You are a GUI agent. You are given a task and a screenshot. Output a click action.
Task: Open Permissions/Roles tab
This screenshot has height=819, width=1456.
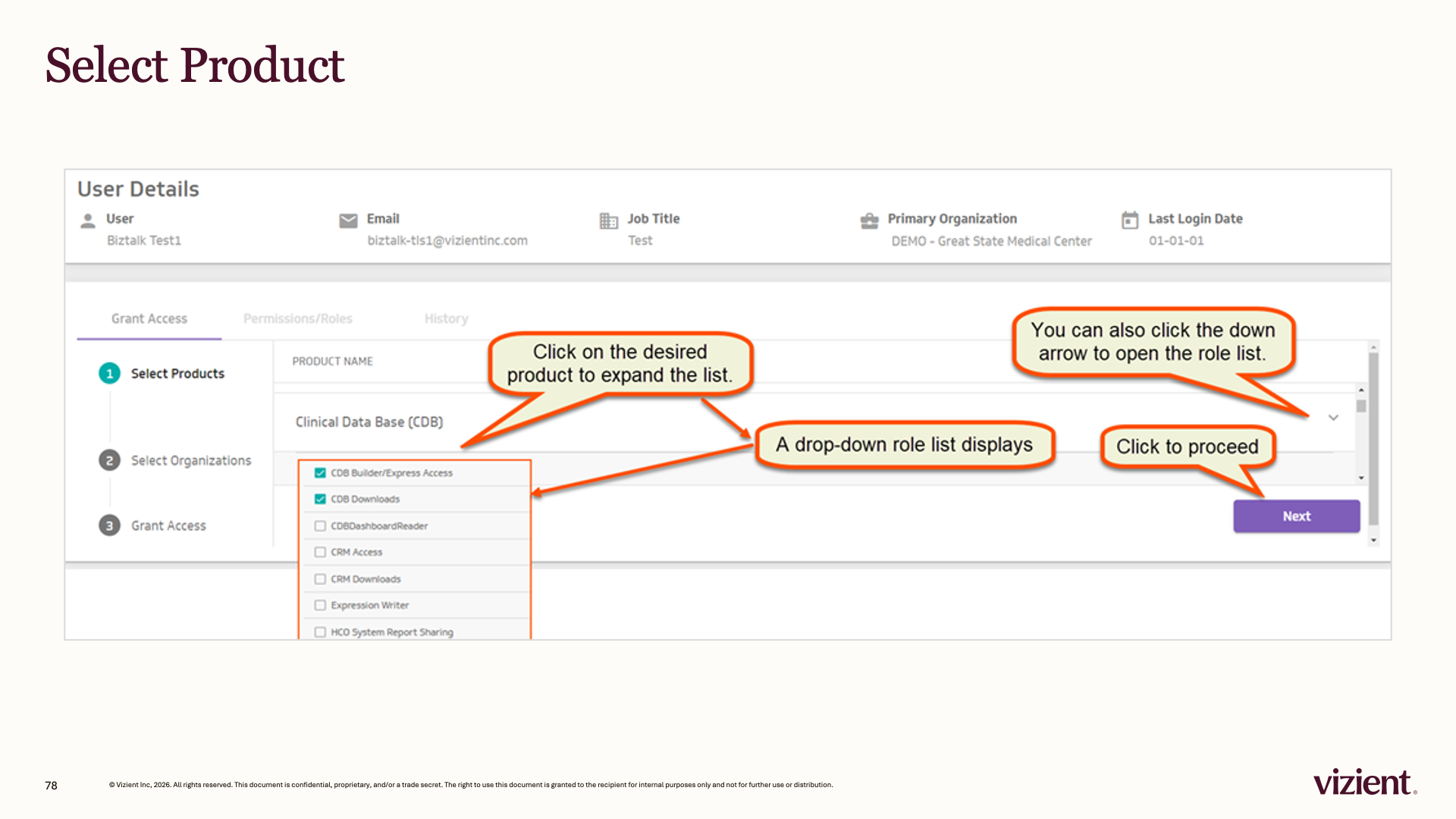298,318
